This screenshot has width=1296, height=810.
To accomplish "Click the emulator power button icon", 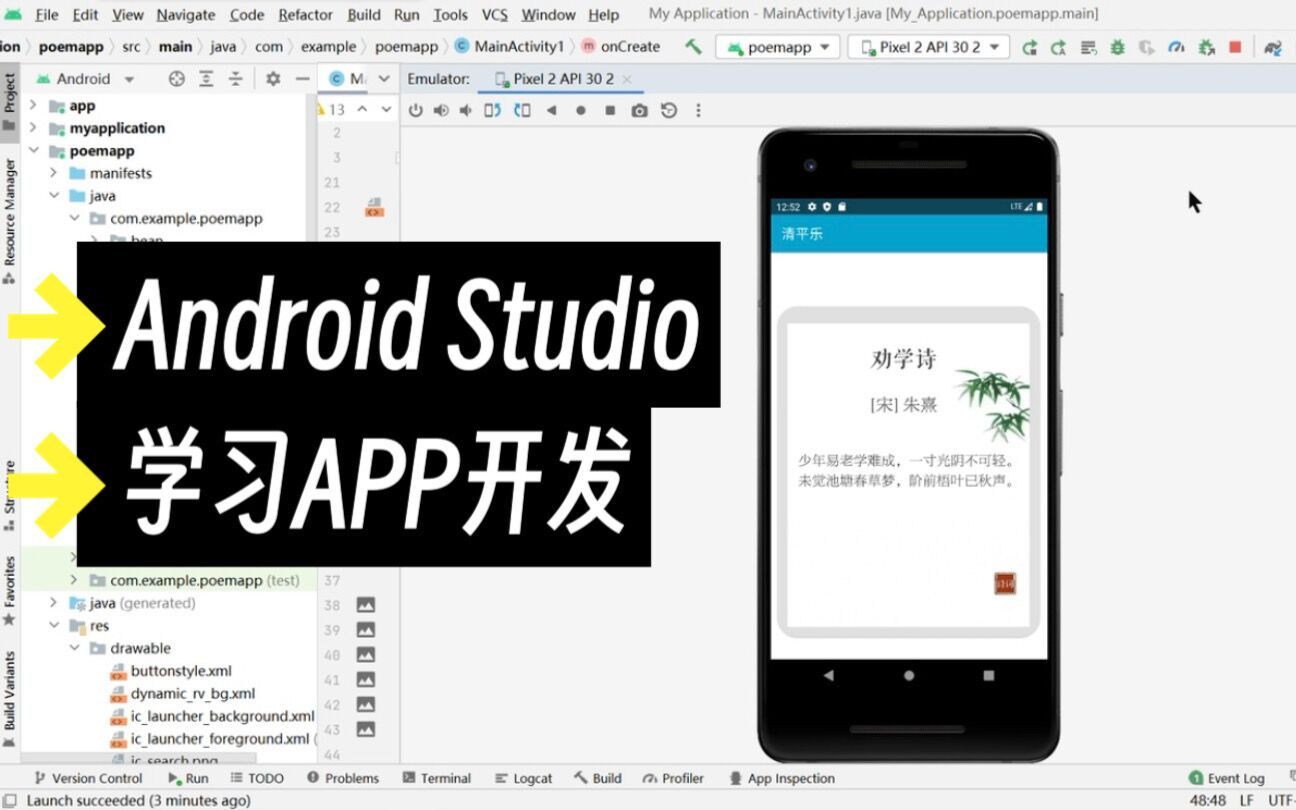I will coord(416,111).
